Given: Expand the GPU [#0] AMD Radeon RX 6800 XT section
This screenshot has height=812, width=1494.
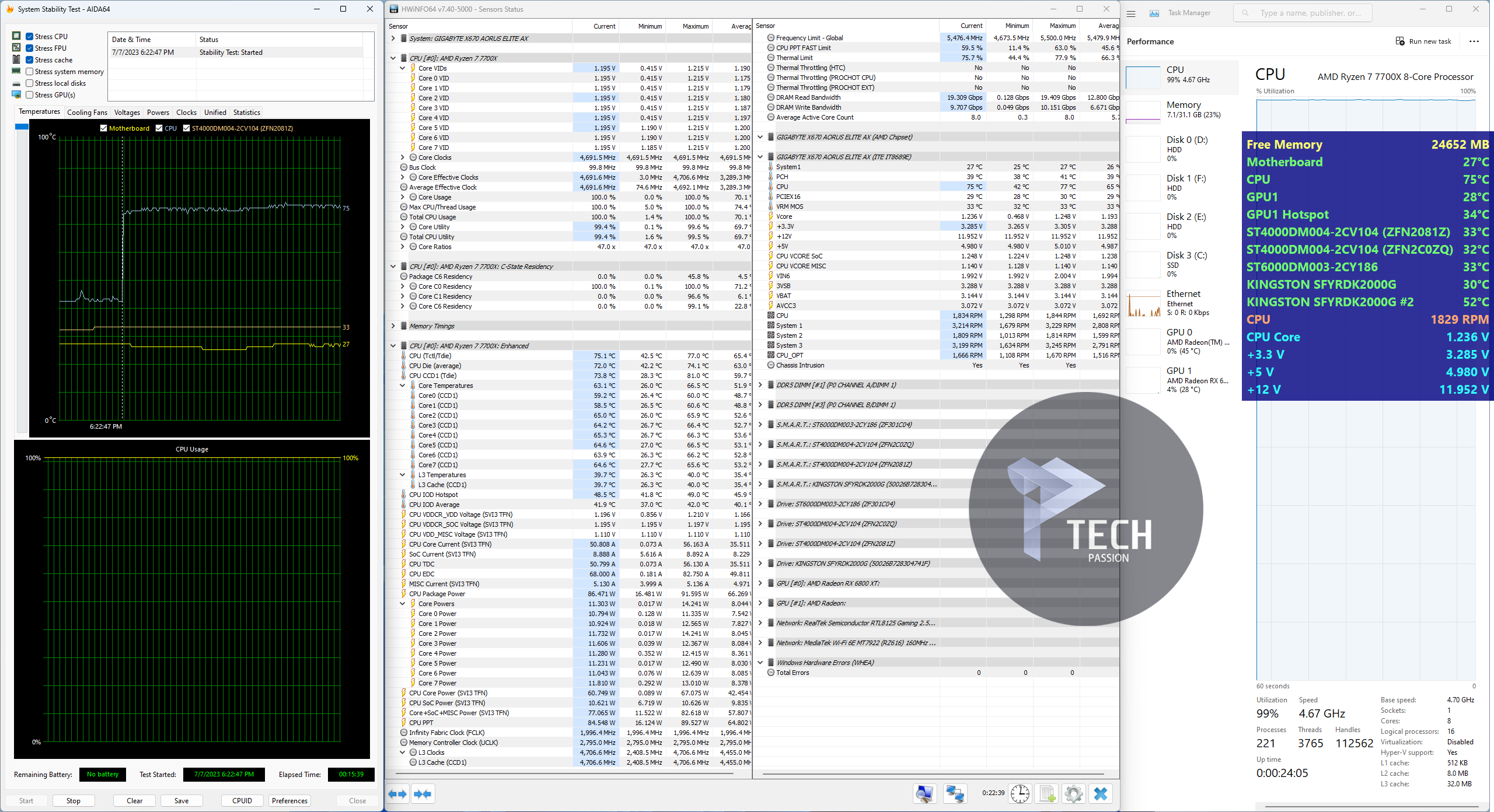Looking at the screenshot, I should click(760, 583).
